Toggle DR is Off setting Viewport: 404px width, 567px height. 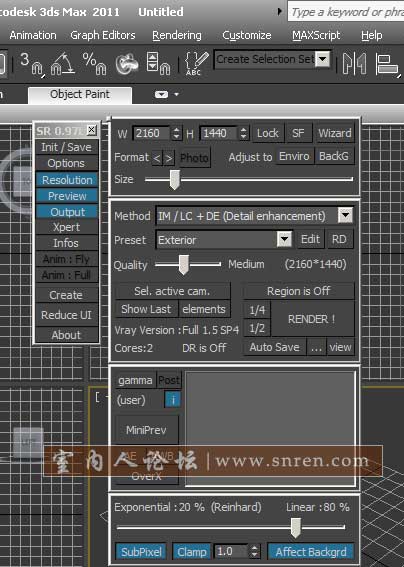coord(204,348)
